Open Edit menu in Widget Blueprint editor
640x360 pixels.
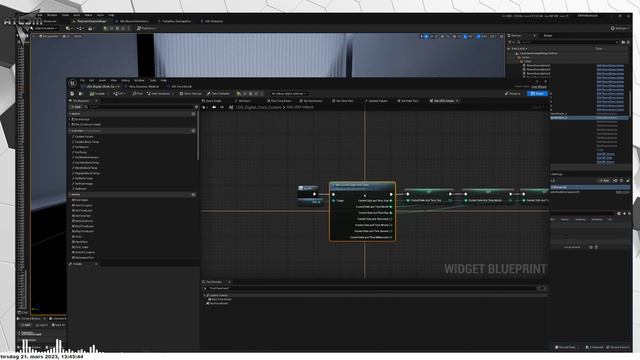click(x=91, y=80)
